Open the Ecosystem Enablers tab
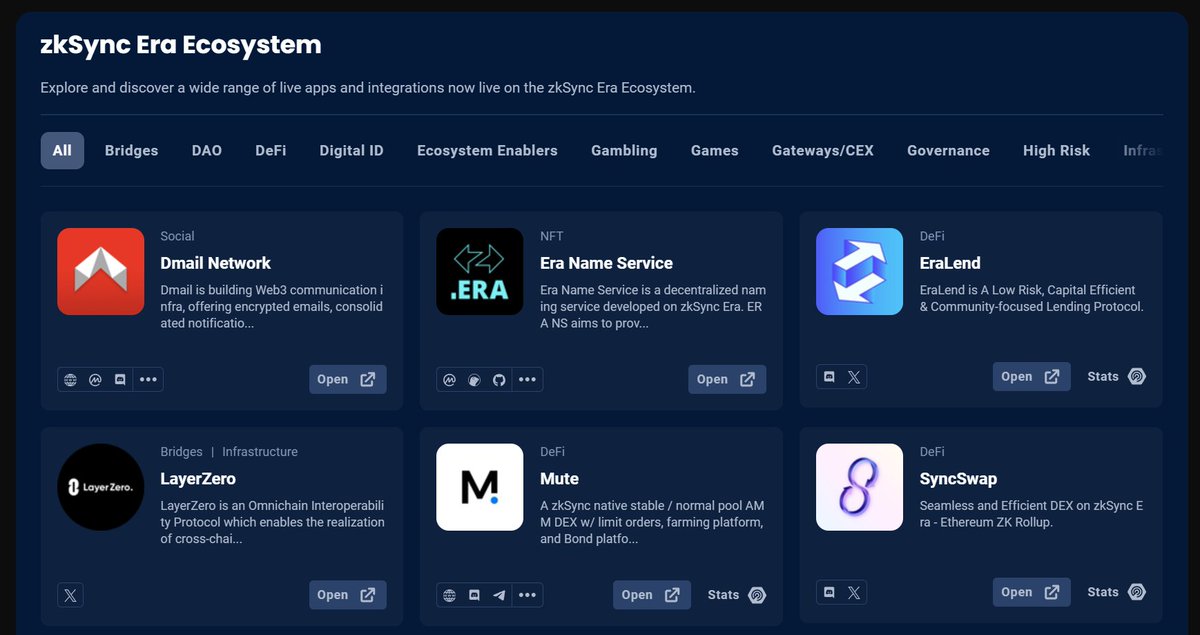 click(487, 150)
